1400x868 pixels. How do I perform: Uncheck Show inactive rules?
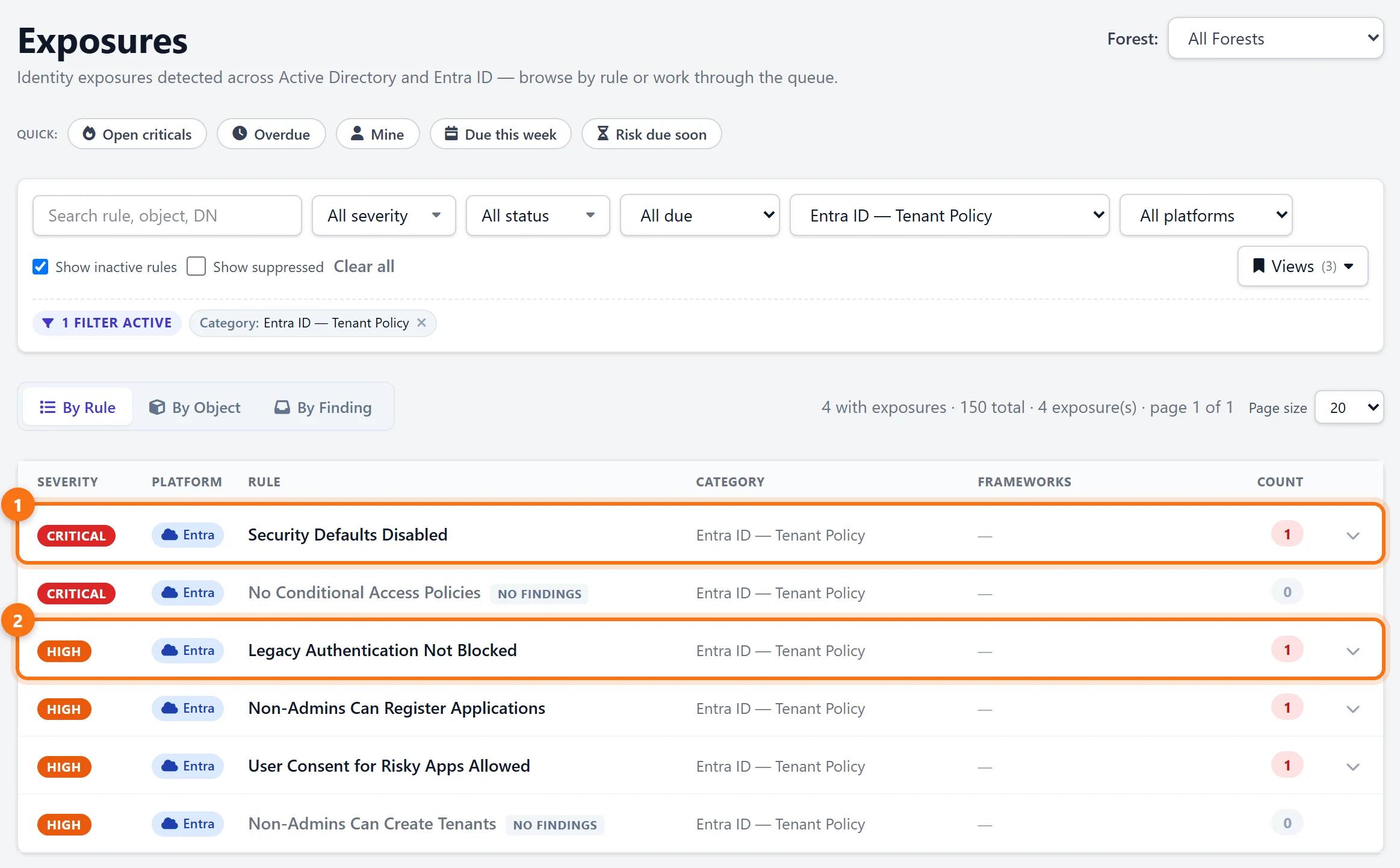click(40, 267)
